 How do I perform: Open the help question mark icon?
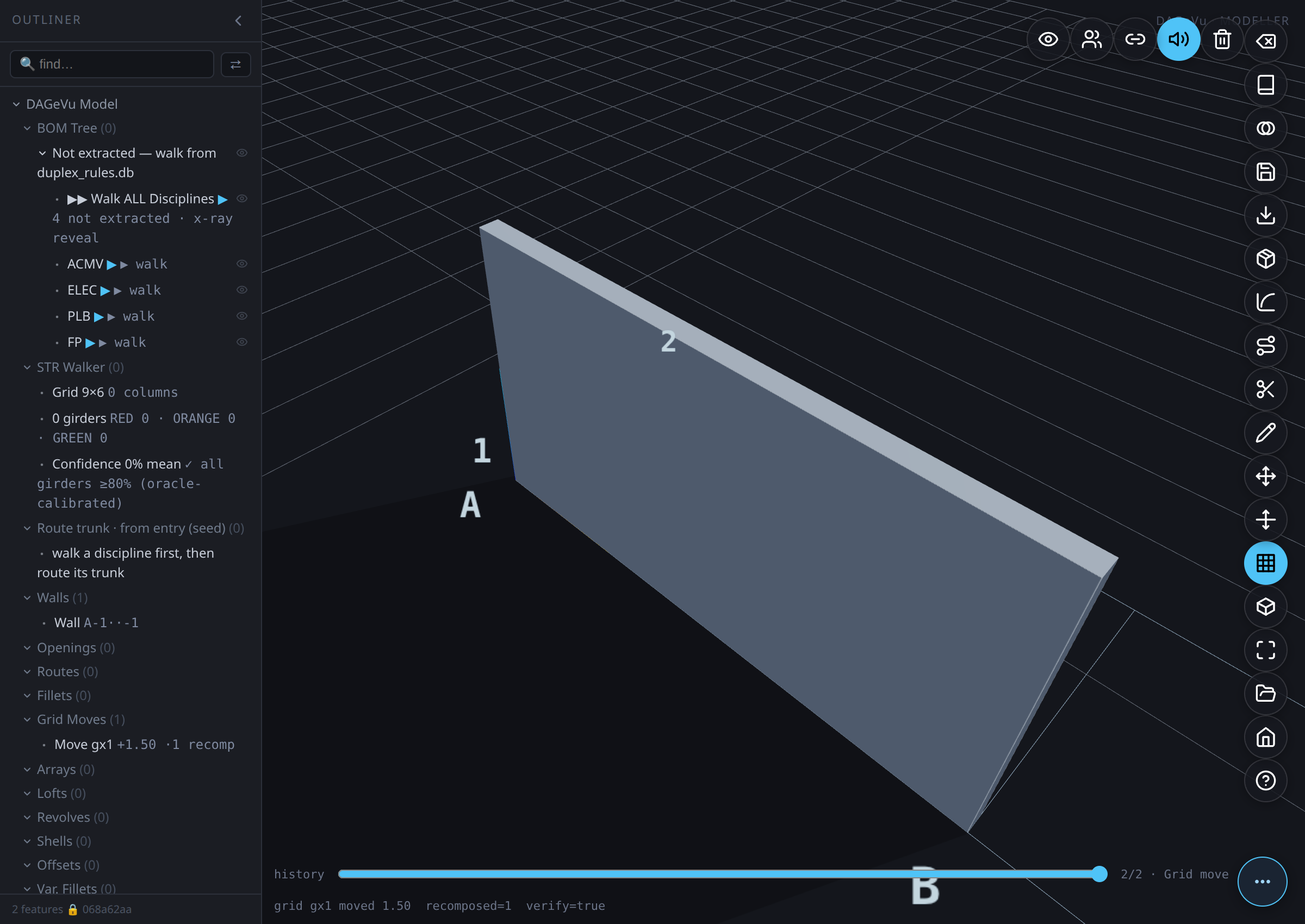(1265, 781)
